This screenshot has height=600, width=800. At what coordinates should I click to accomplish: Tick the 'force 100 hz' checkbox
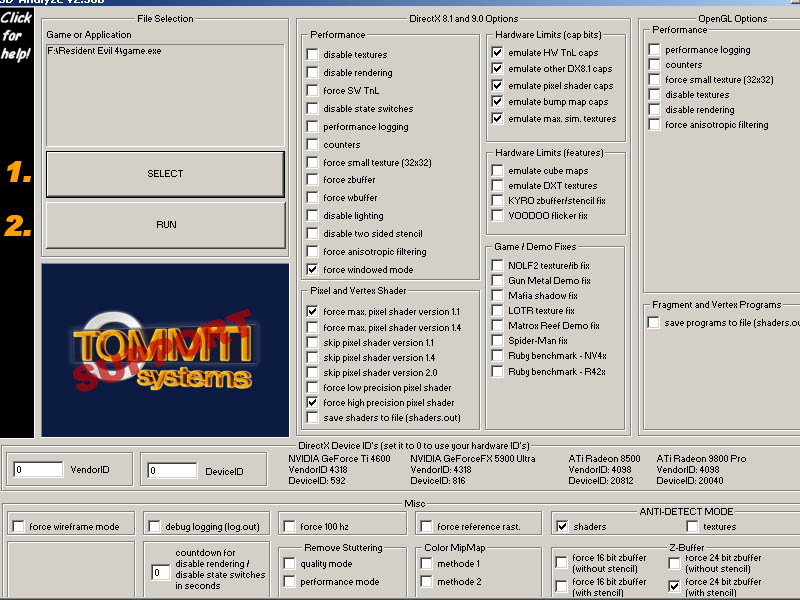pos(289,526)
